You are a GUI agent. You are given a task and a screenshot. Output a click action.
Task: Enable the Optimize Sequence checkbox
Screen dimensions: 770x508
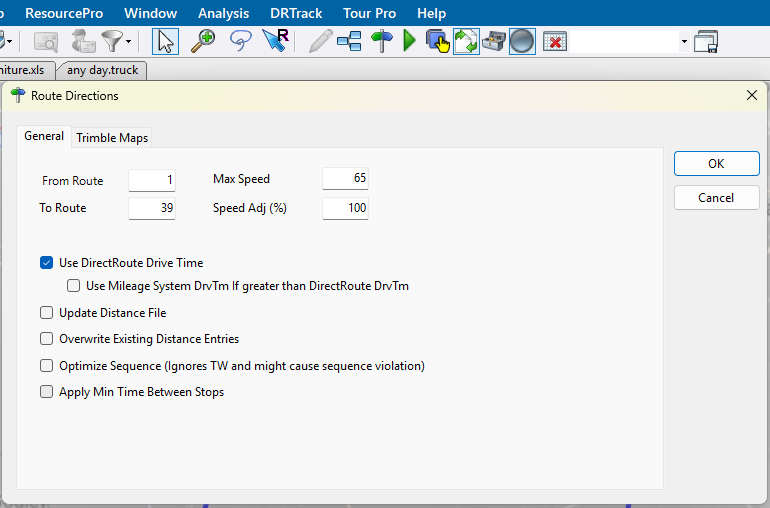(46, 366)
